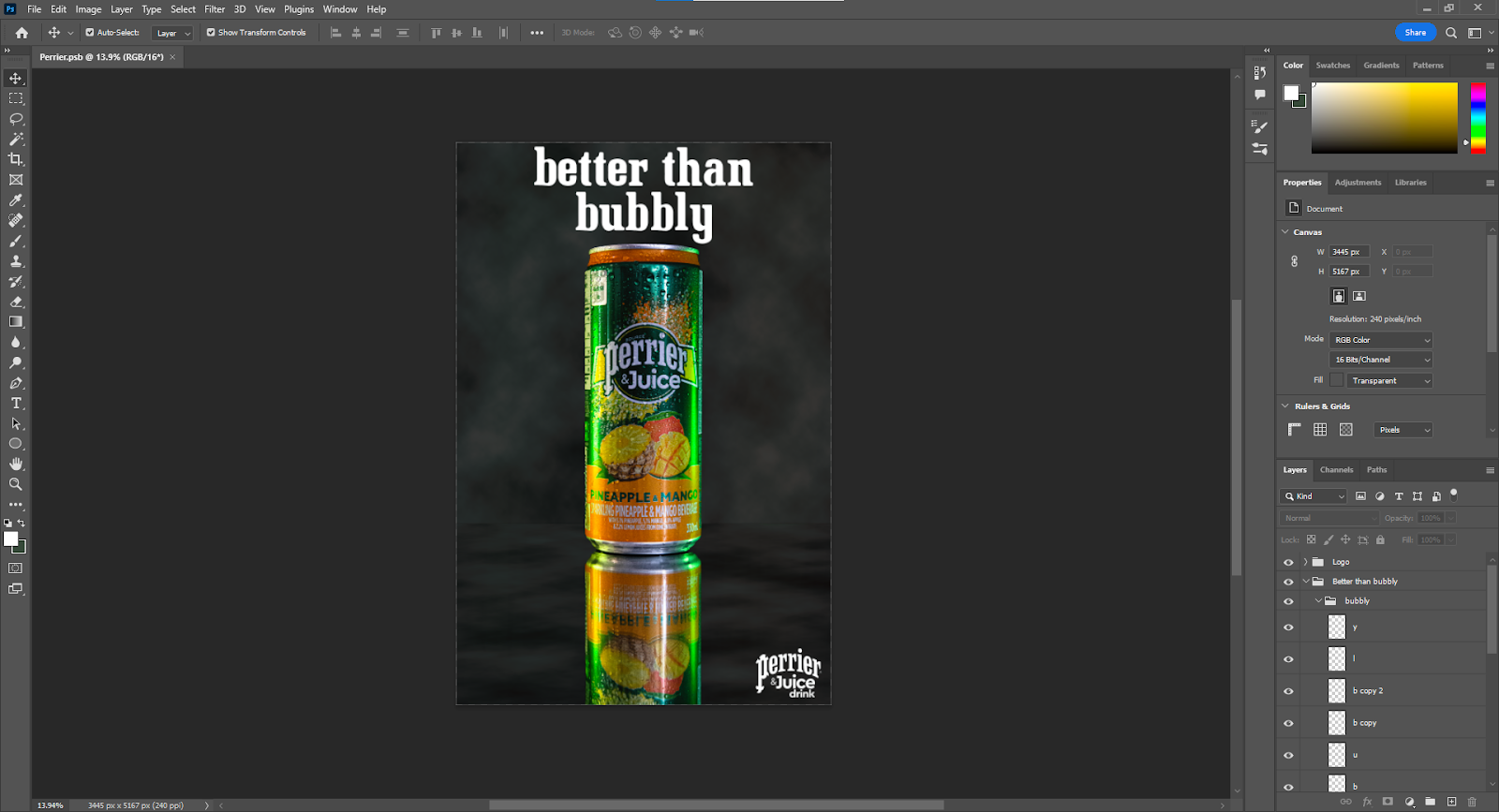Click the add layer style fx icon

1367,802
